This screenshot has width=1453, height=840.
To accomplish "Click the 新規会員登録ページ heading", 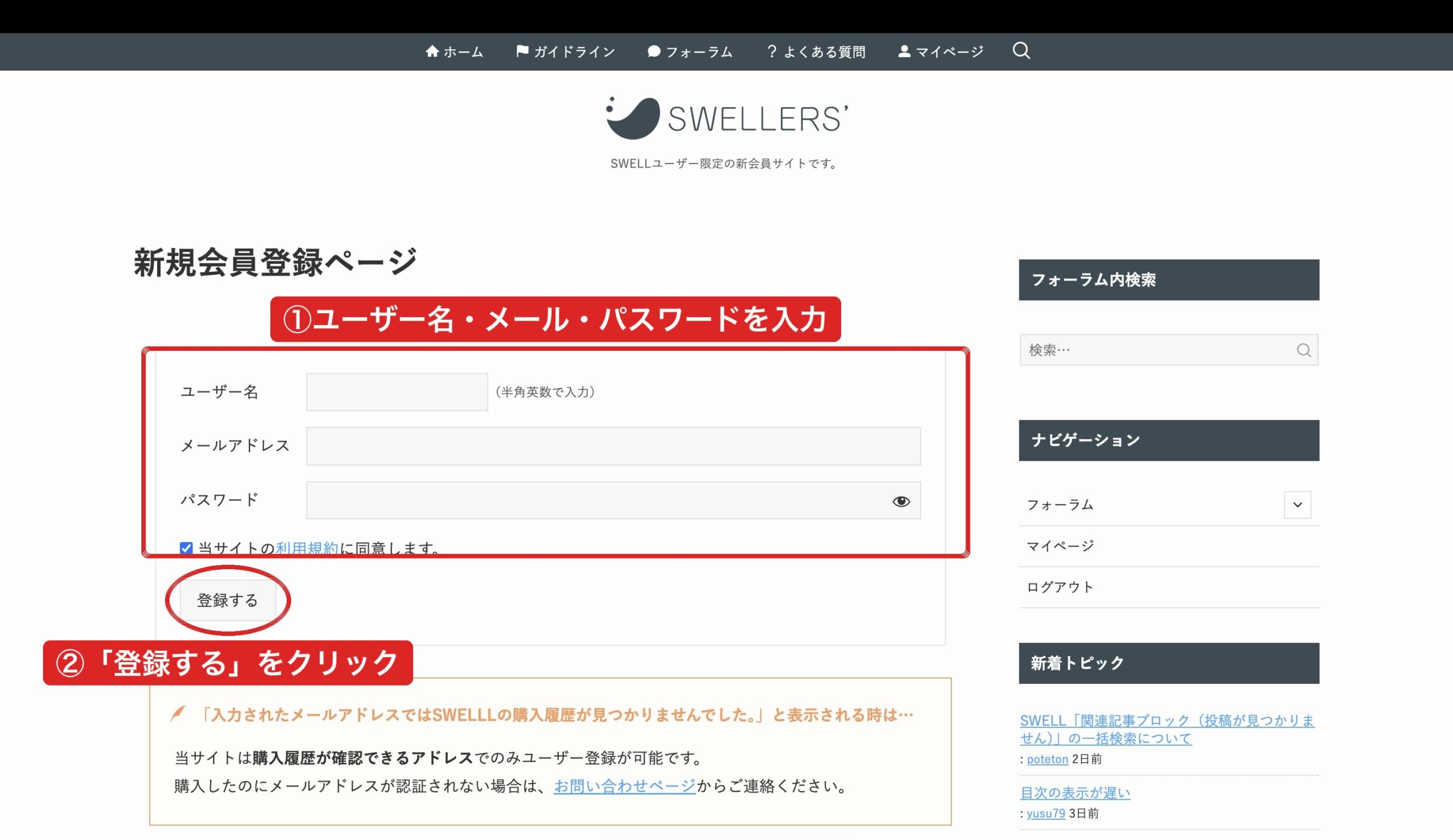I will tap(275, 262).
